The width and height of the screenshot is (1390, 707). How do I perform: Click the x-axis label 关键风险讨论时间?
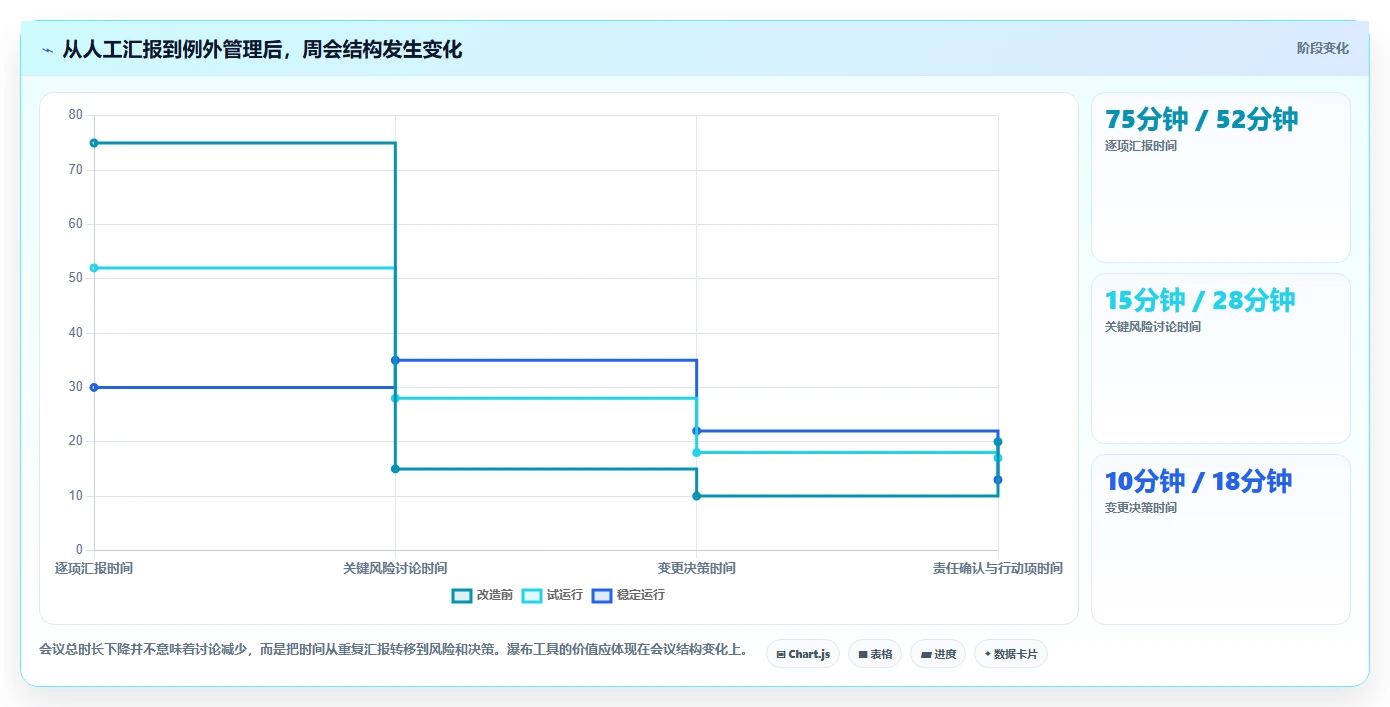(395, 568)
